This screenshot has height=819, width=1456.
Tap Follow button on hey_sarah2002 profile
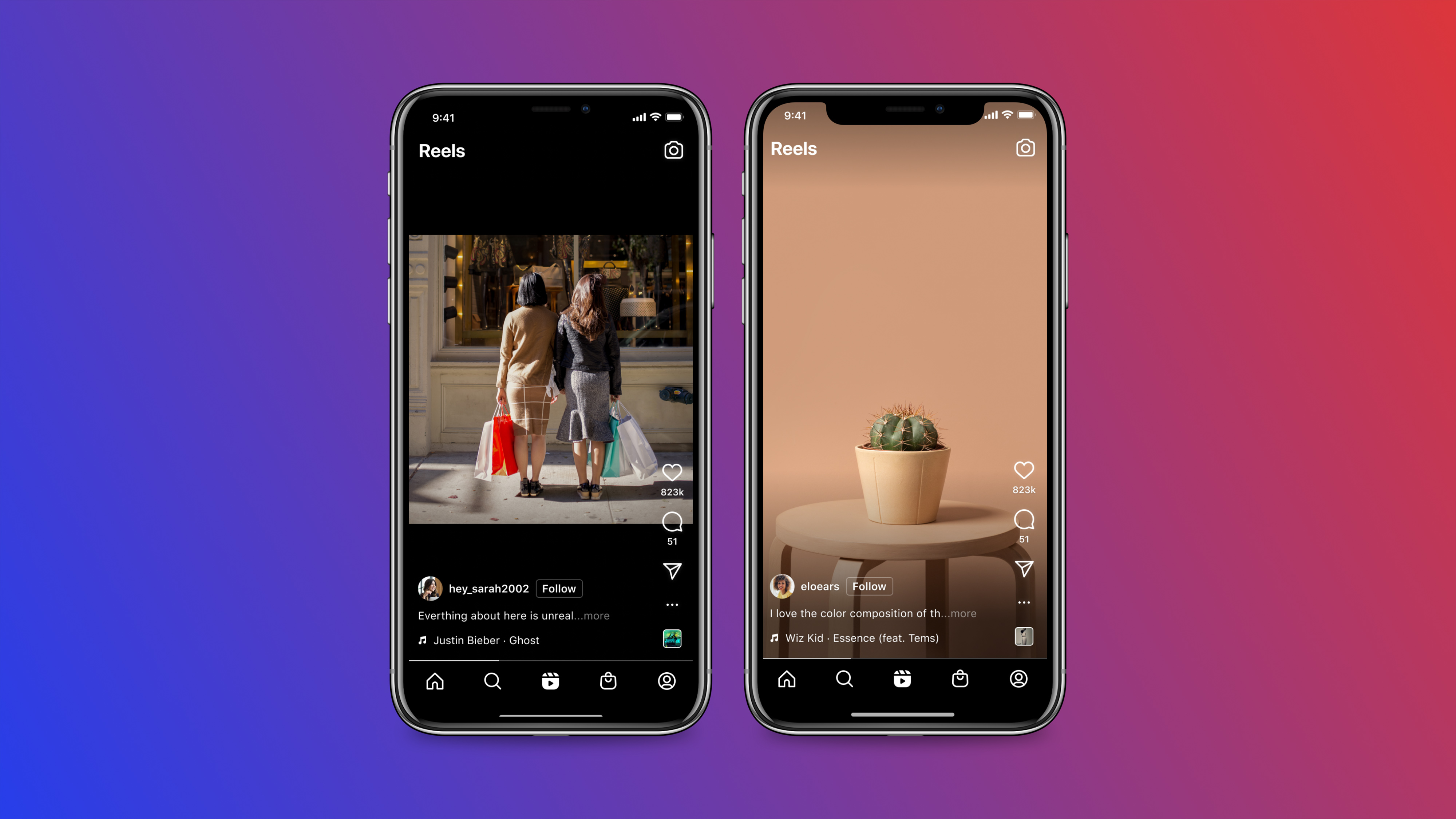557,588
